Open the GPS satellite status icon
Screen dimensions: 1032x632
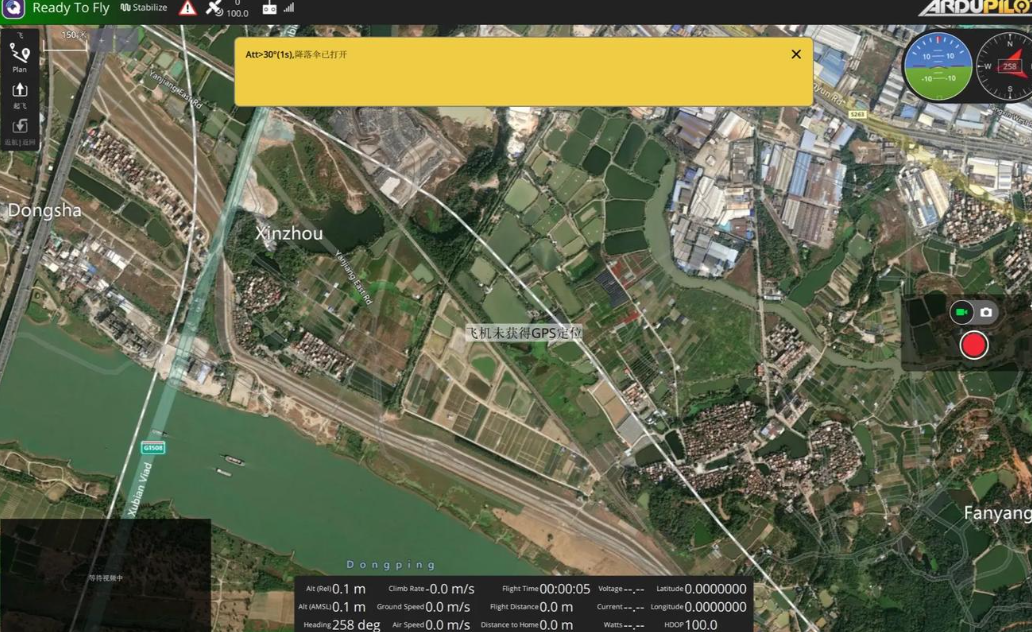tap(215, 8)
